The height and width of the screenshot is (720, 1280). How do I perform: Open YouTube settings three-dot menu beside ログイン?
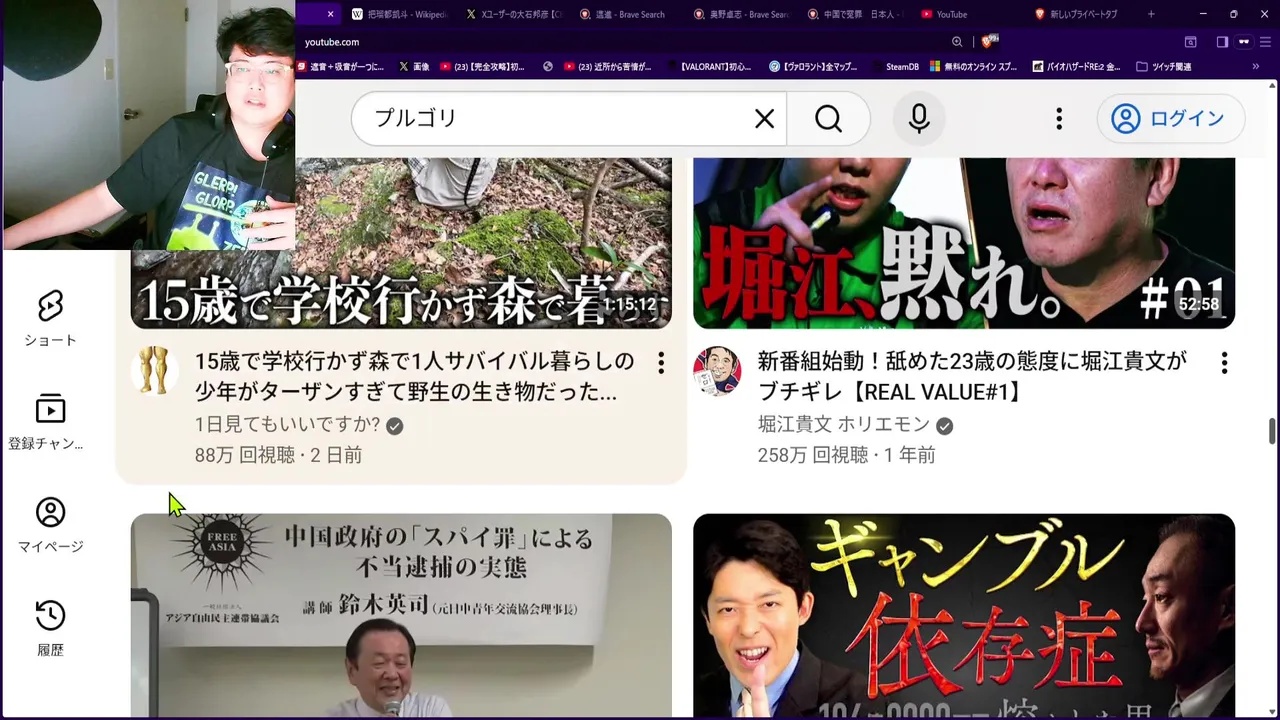click(x=1059, y=119)
